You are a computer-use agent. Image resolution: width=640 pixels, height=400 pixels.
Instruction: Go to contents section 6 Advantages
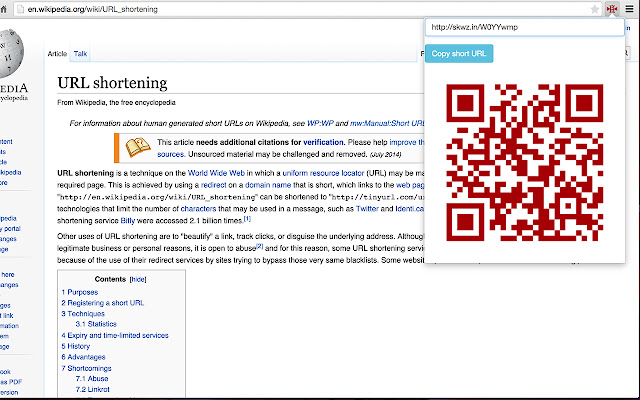tap(83, 357)
